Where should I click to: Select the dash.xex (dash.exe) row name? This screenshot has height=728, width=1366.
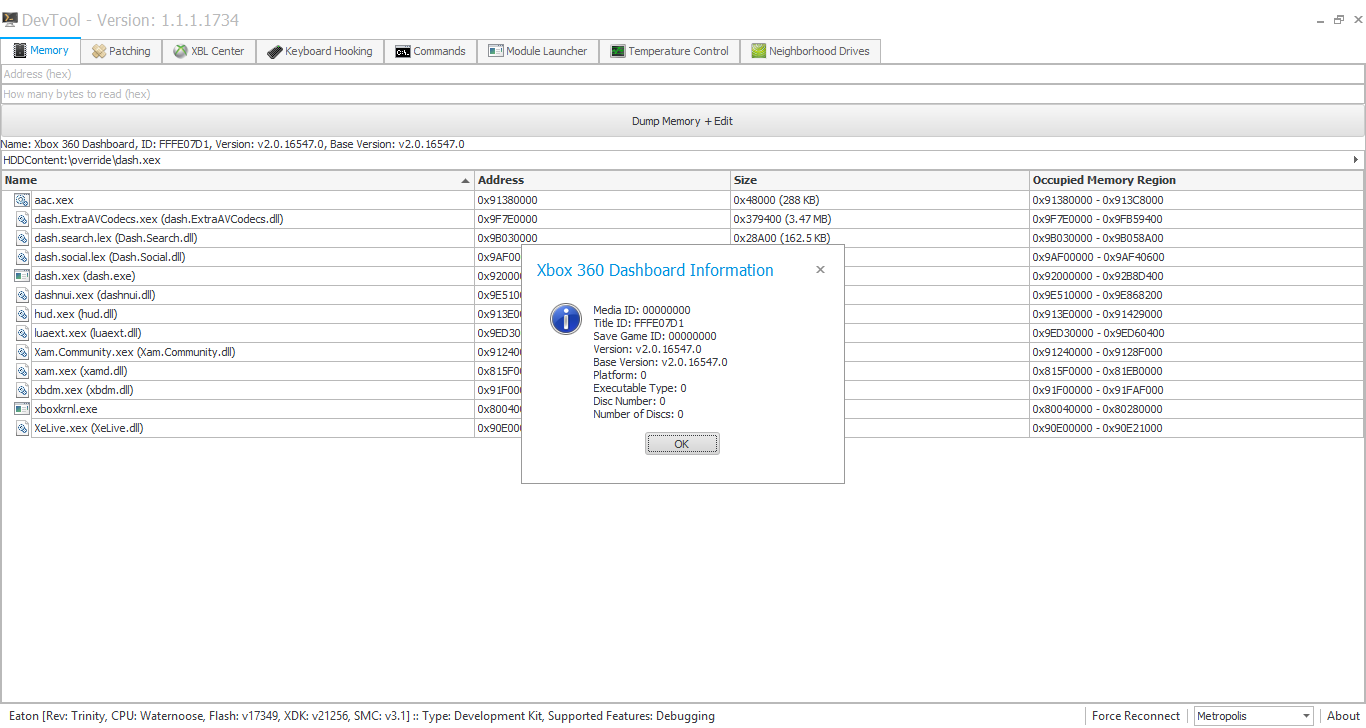84,276
